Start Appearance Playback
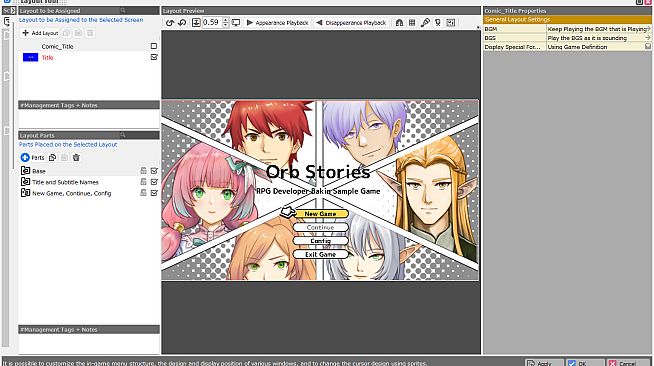Viewport: 654px width, 366px height. coord(277,23)
